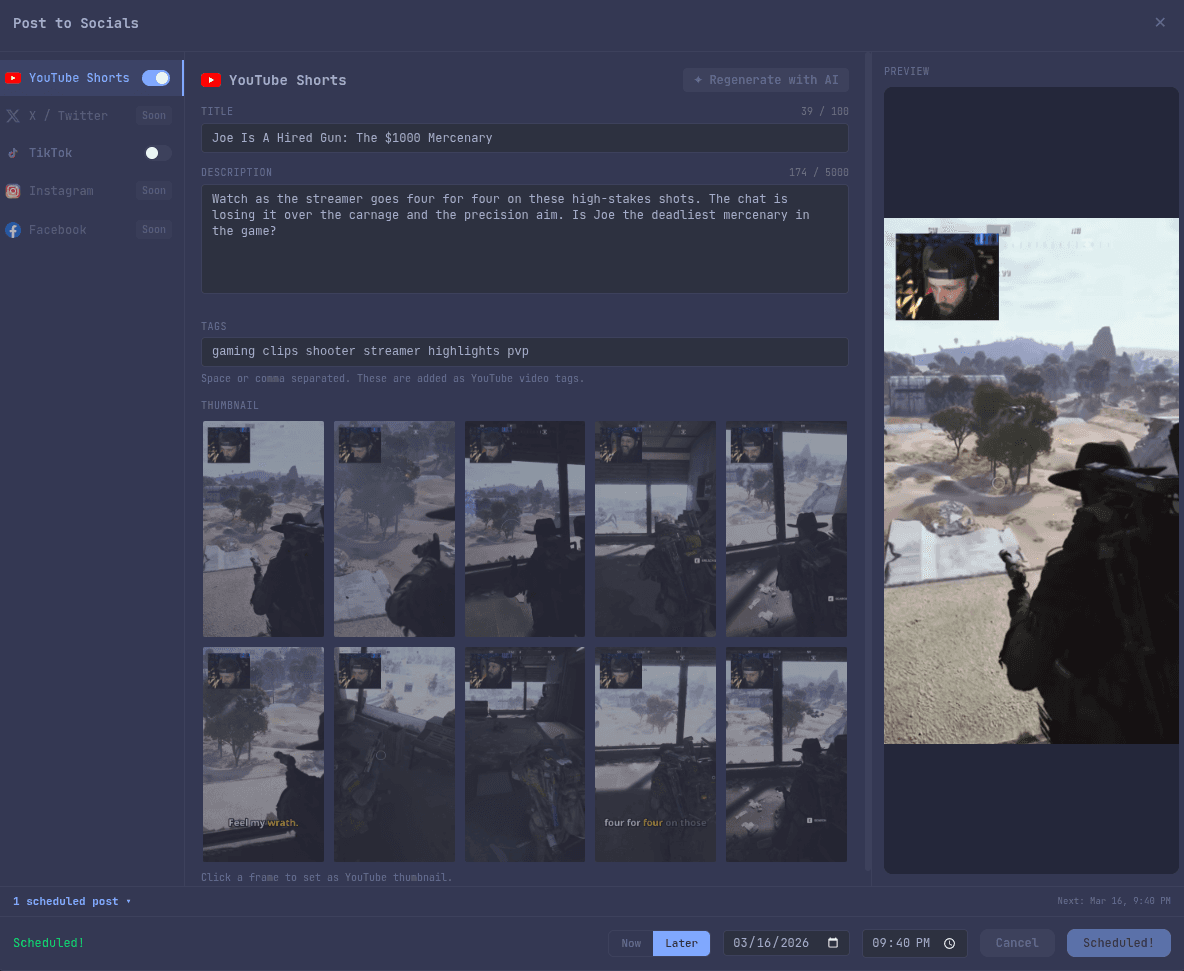
Task: Pick the fifth thumbnail frame in top row
Action: pos(786,529)
